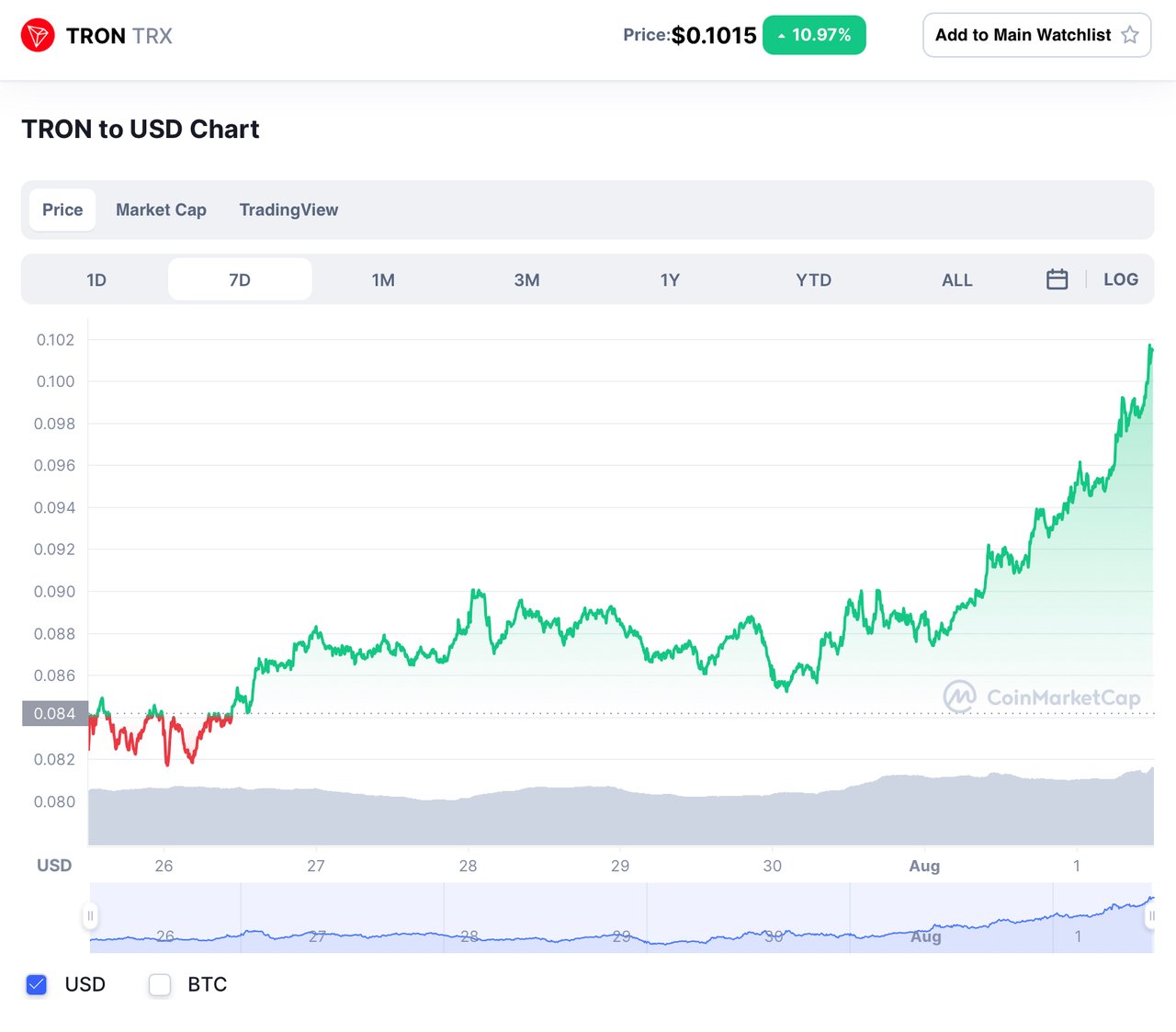Select the 1Y time range
The height and width of the screenshot is (1032, 1176).
point(670,279)
